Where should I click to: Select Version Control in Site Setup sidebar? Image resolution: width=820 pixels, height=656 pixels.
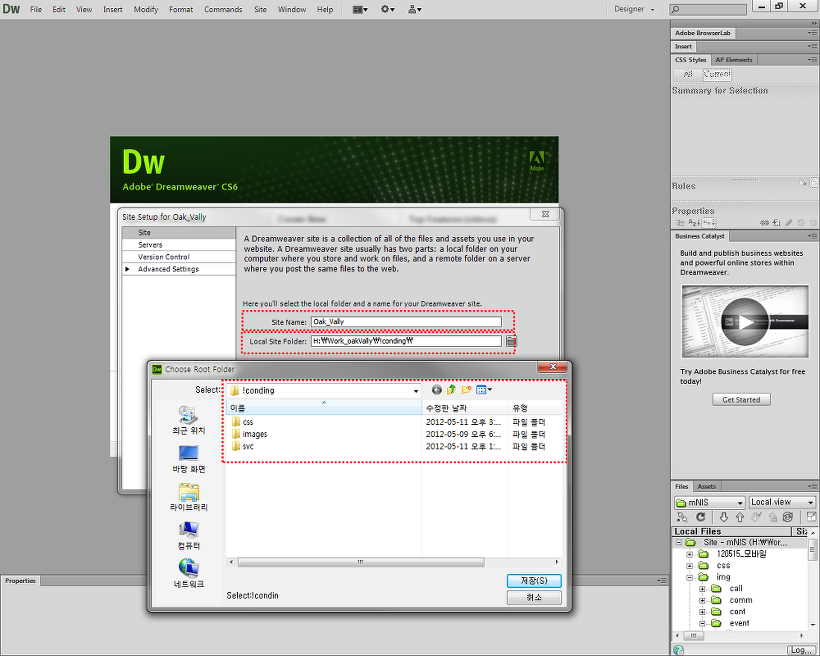coord(179,257)
